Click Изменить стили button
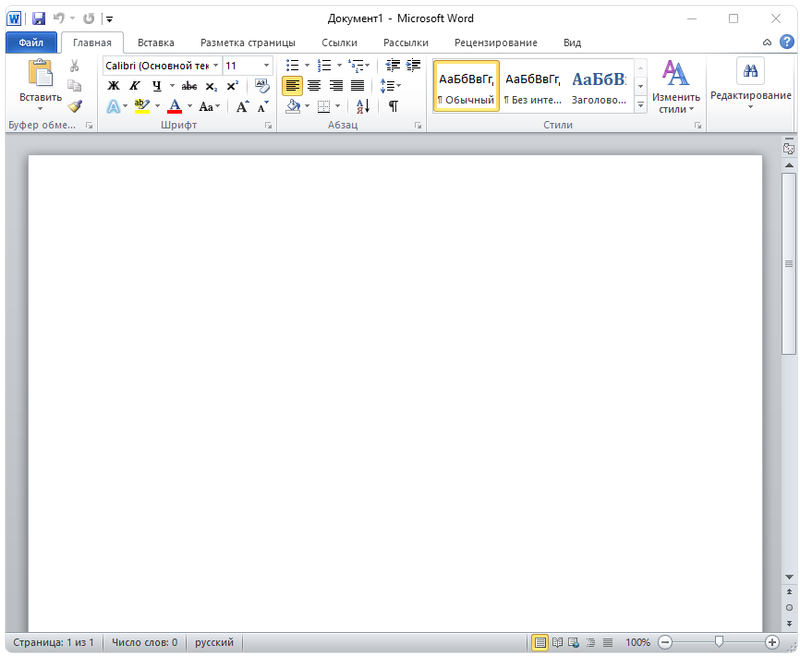This screenshot has height=657, width=800. (x=676, y=86)
